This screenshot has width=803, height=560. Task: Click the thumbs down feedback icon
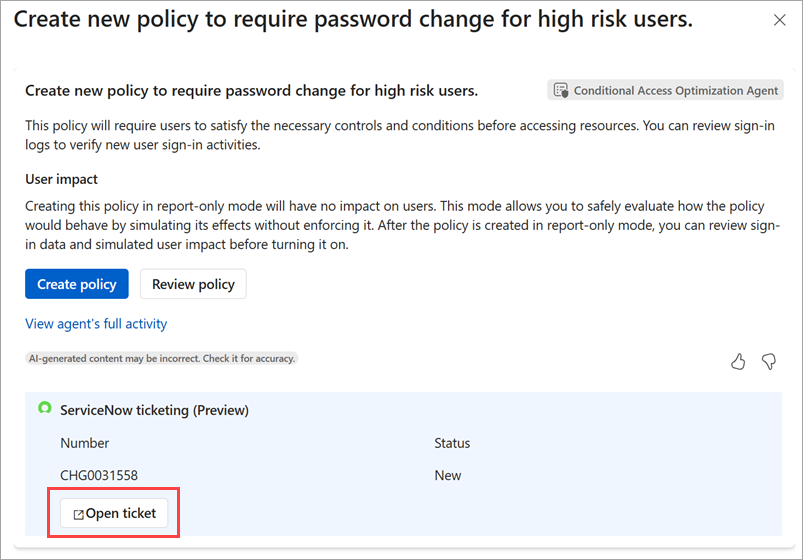point(769,362)
